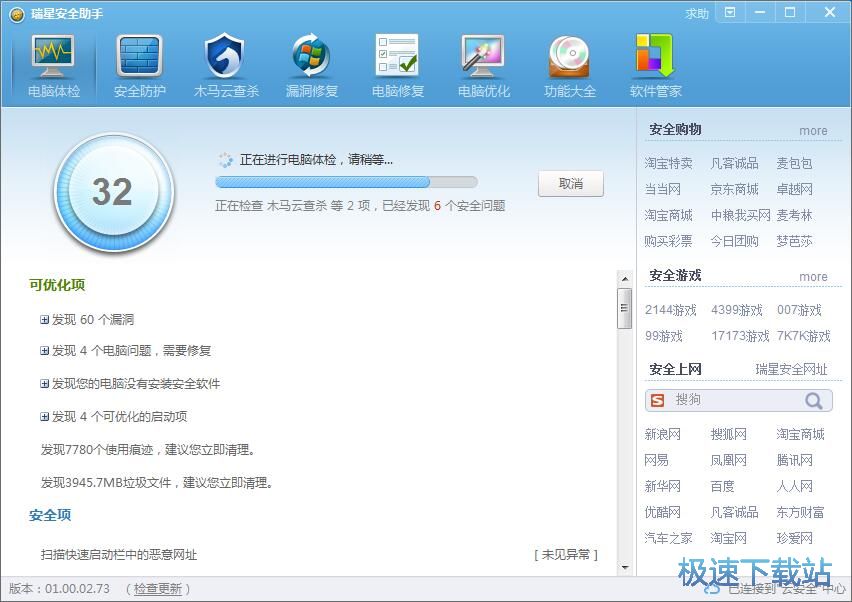852x602 pixels.
Task: Open the 电脑体检 monitor icon
Action: [x=53, y=57]
